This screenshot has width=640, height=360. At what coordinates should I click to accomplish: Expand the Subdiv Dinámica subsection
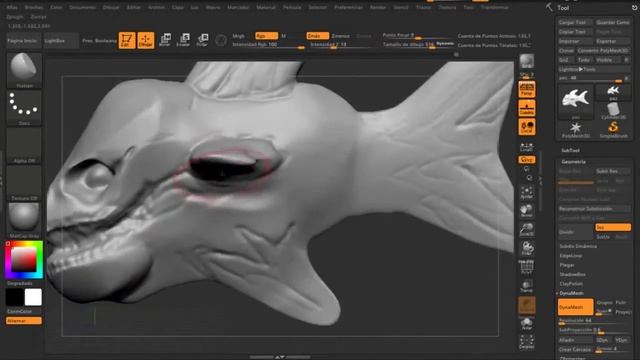[578, 246]
